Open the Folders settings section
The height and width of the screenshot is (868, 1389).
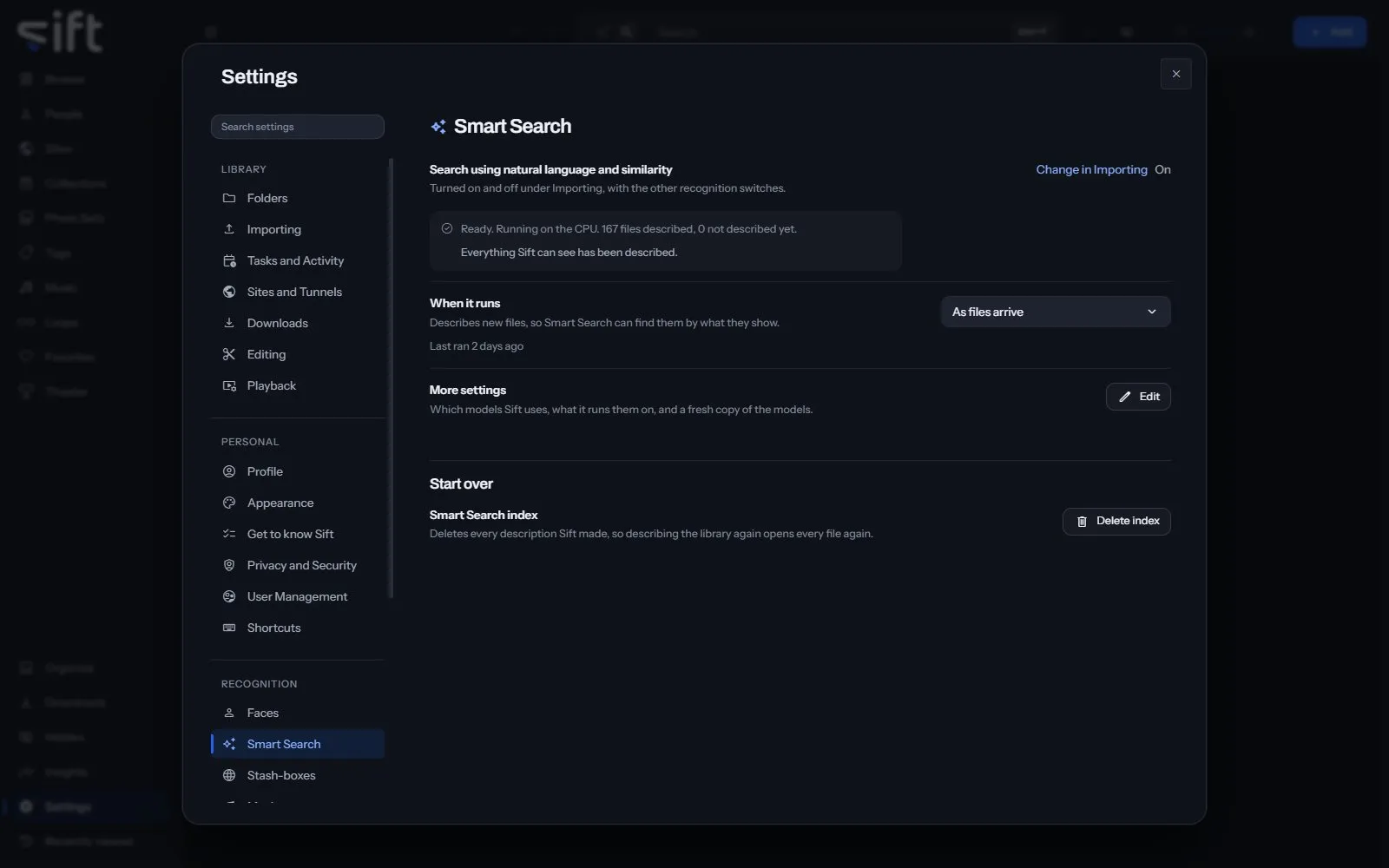pyautogui.click(x=298, y=198)
